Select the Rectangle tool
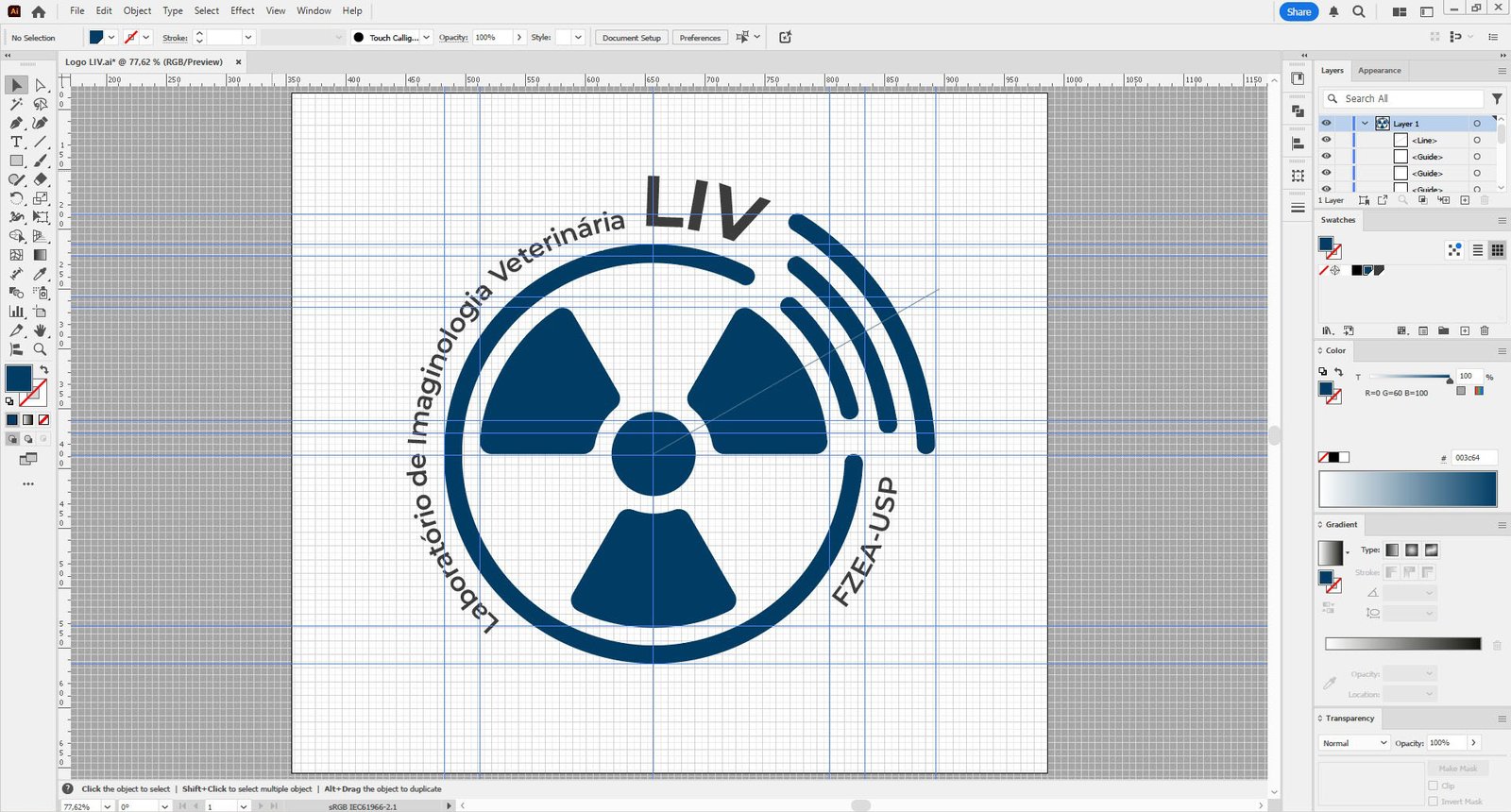This screenshot has height=812, width=1511. (x=16, y=161)
